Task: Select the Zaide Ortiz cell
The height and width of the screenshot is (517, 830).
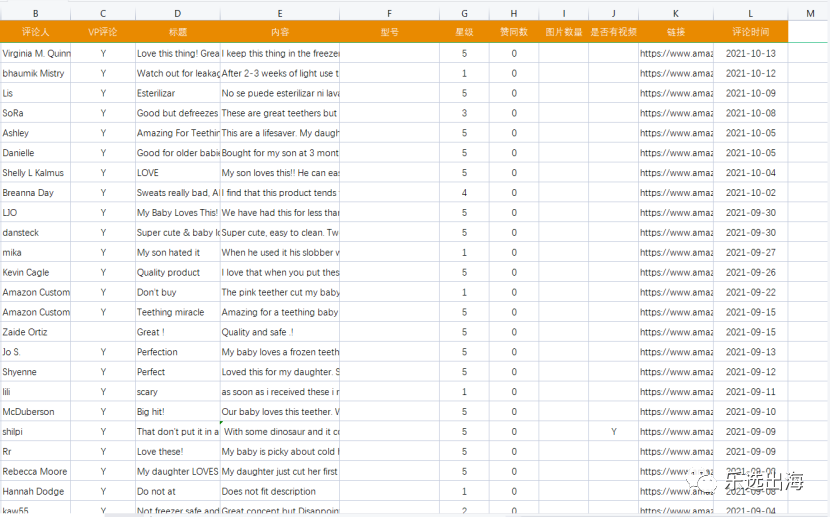Action: pos(35,332)
